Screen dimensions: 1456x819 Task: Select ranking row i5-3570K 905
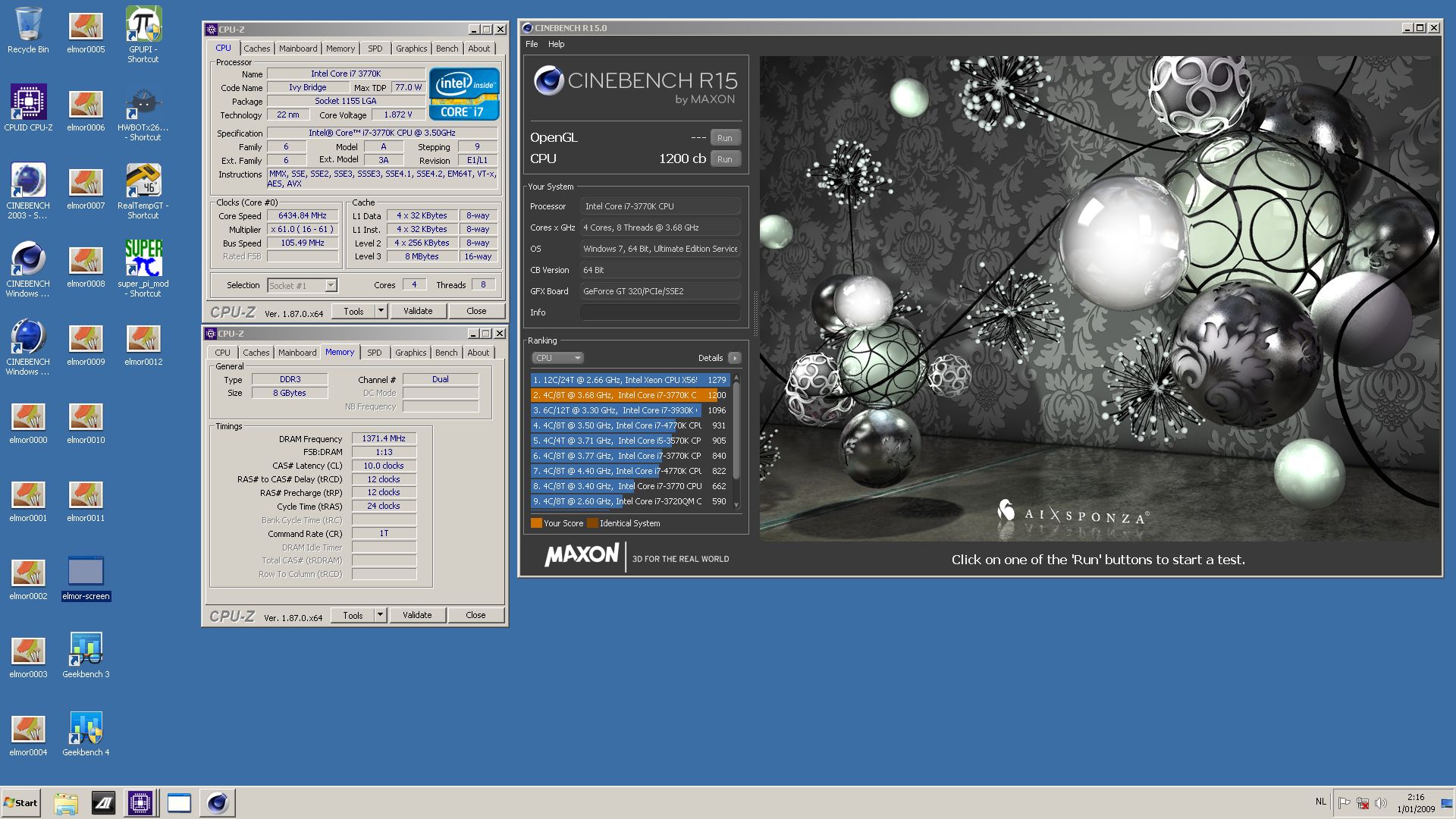(629, 441)
